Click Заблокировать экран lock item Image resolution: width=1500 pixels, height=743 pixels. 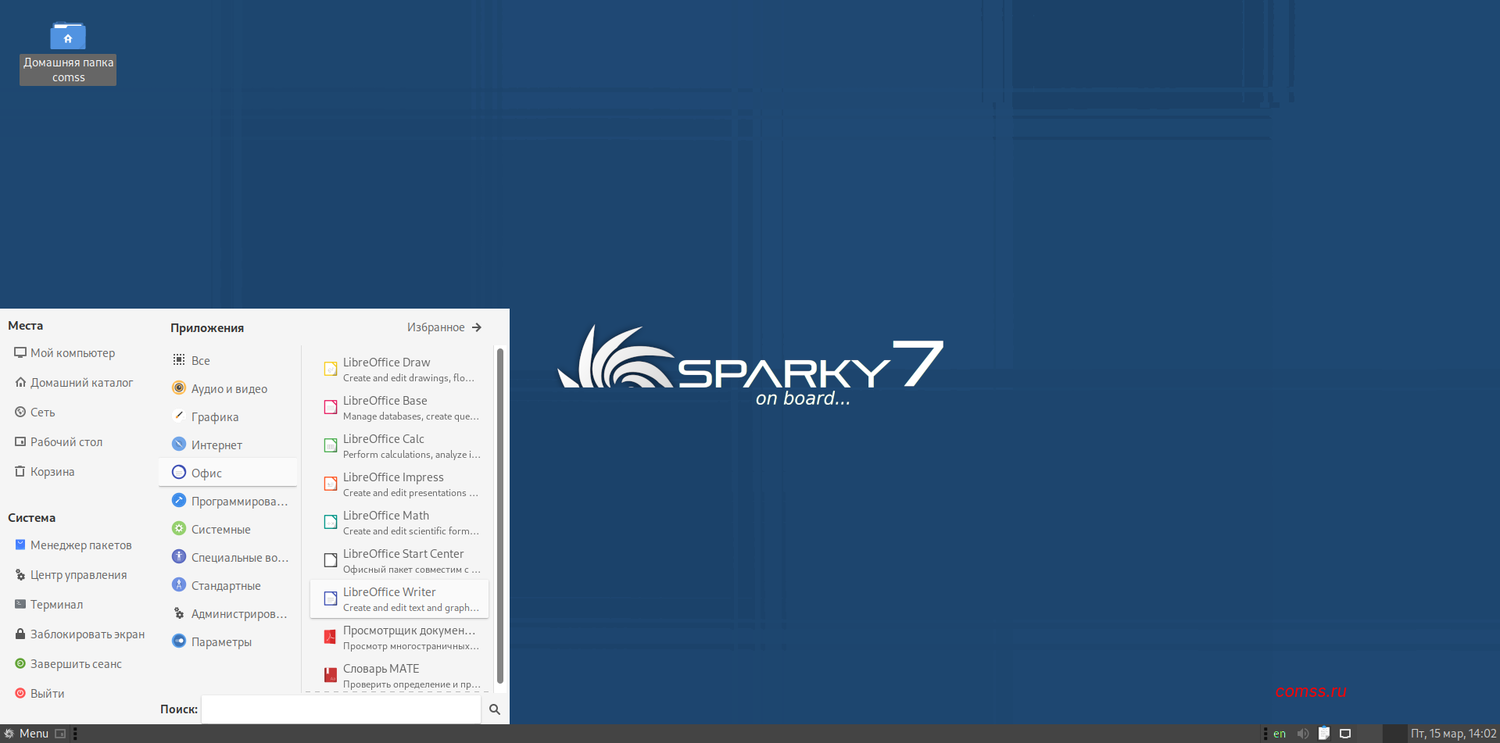[x=80, y=634]
